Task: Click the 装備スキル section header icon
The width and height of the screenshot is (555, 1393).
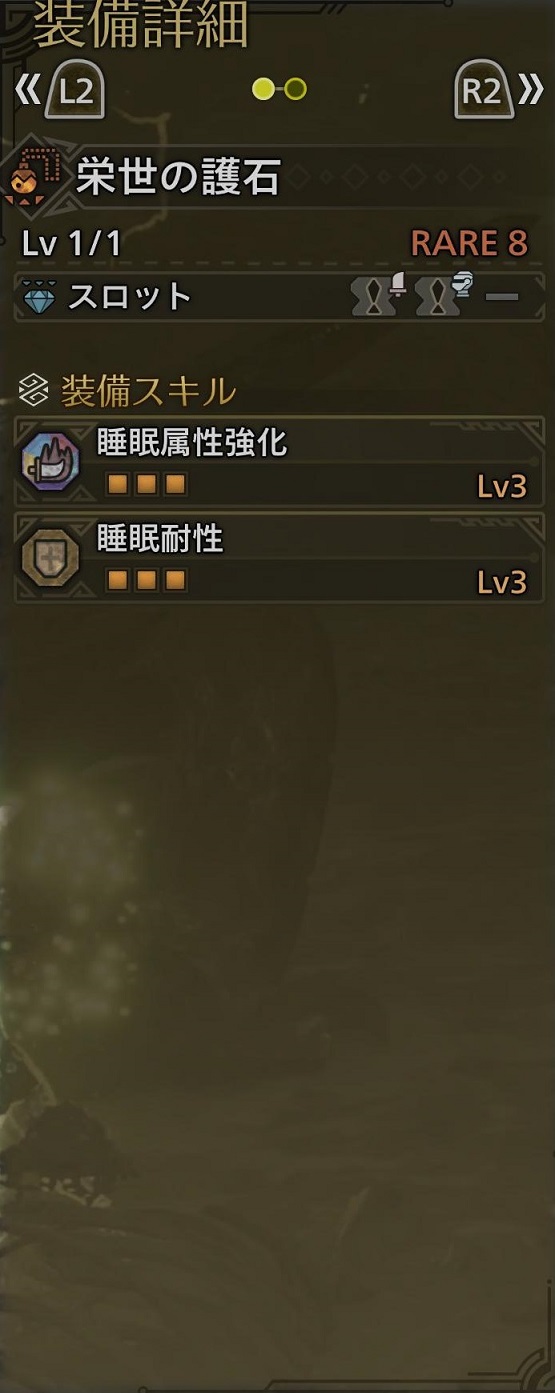Action: coord(36,391)
